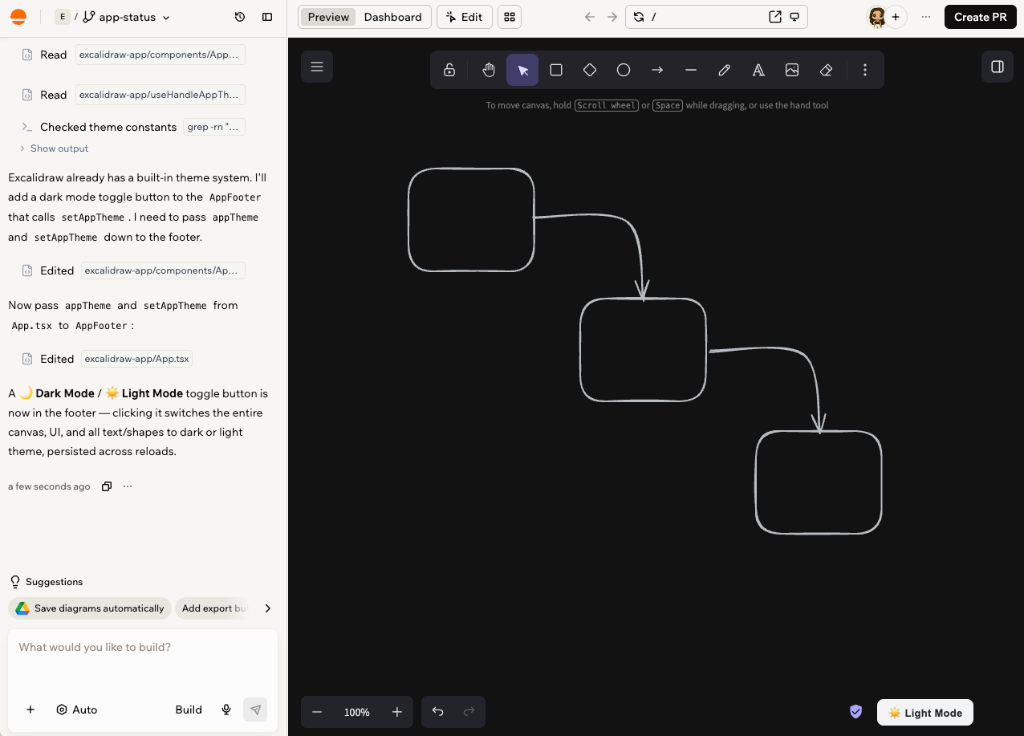Select the Diamond shape tool
This screenshot has width=1024, height=736.
coord(590,70)
